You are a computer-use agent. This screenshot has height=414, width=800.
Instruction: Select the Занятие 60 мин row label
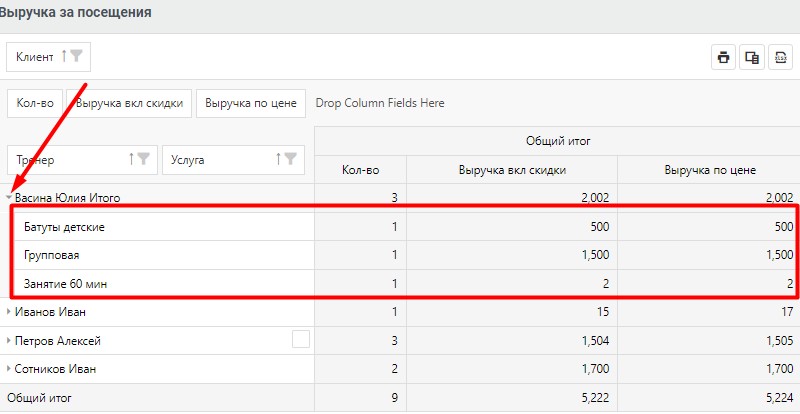[x=66, y=284]
